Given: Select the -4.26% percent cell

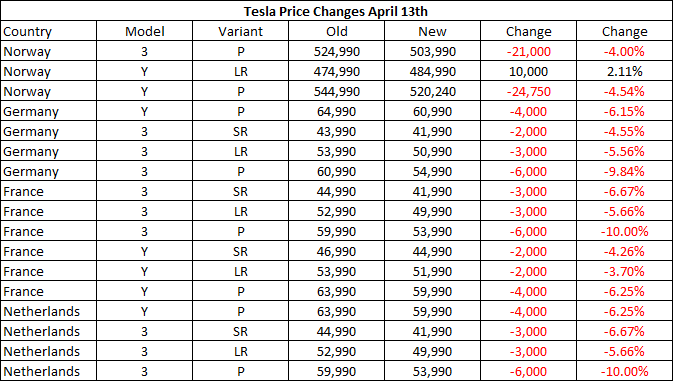Looking at the screenshot, I should 624,251.
